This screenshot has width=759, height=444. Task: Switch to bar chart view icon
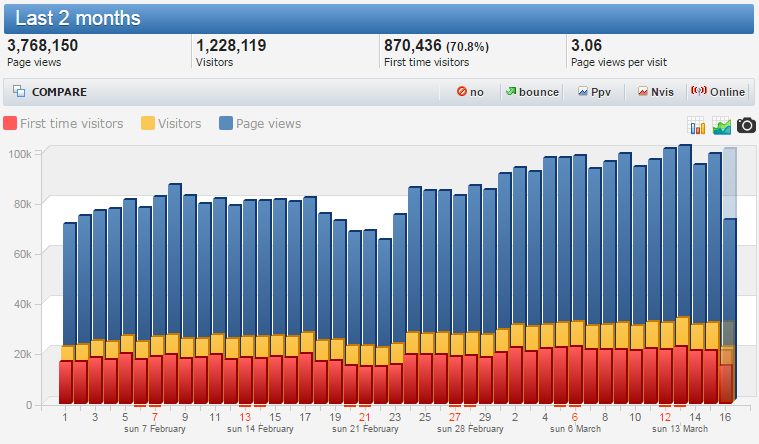pyautogui.click(x=697, y=125)
